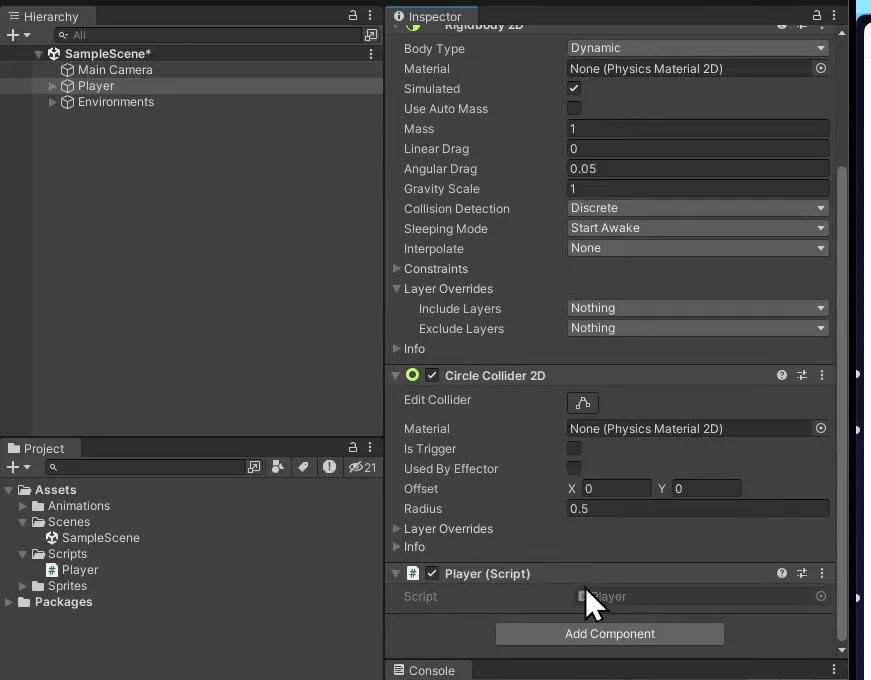
Task: Open Circle Collider 2D help reference icon
Action: [x=782, y=376]
